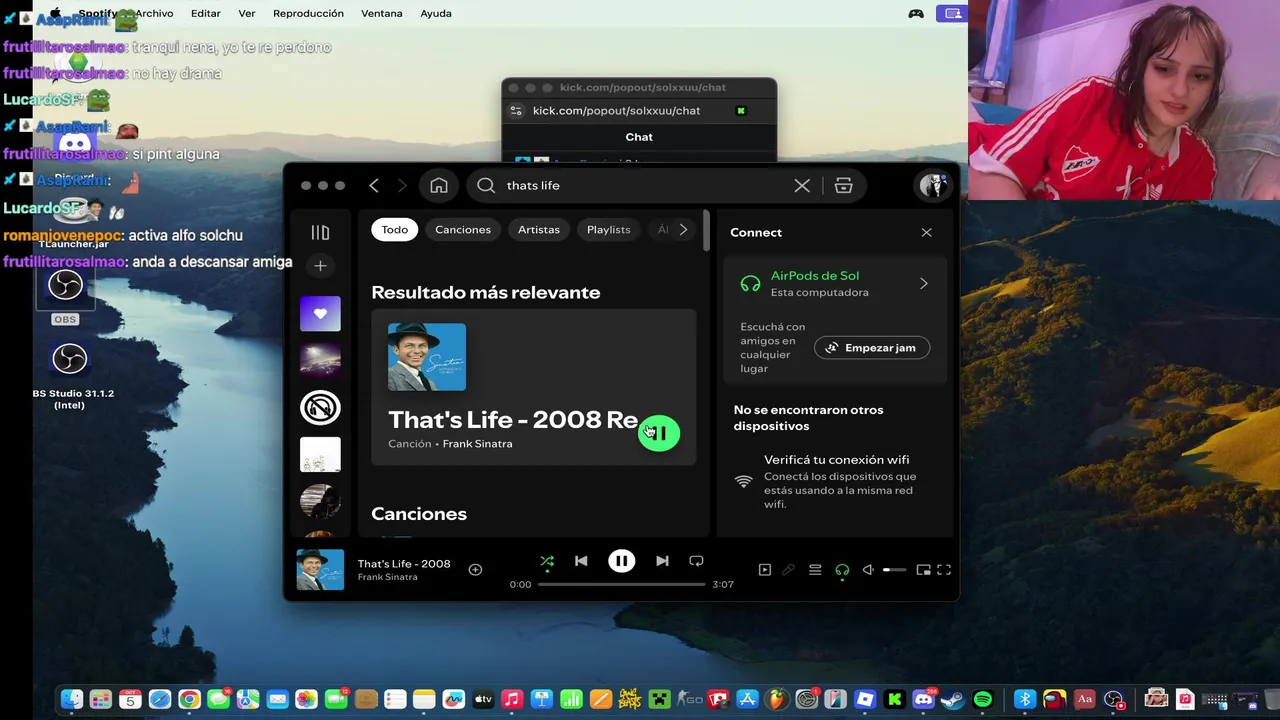Toggle repeat mode
The width and height of the screenshot is (1280, 720).
click(696, 561)
